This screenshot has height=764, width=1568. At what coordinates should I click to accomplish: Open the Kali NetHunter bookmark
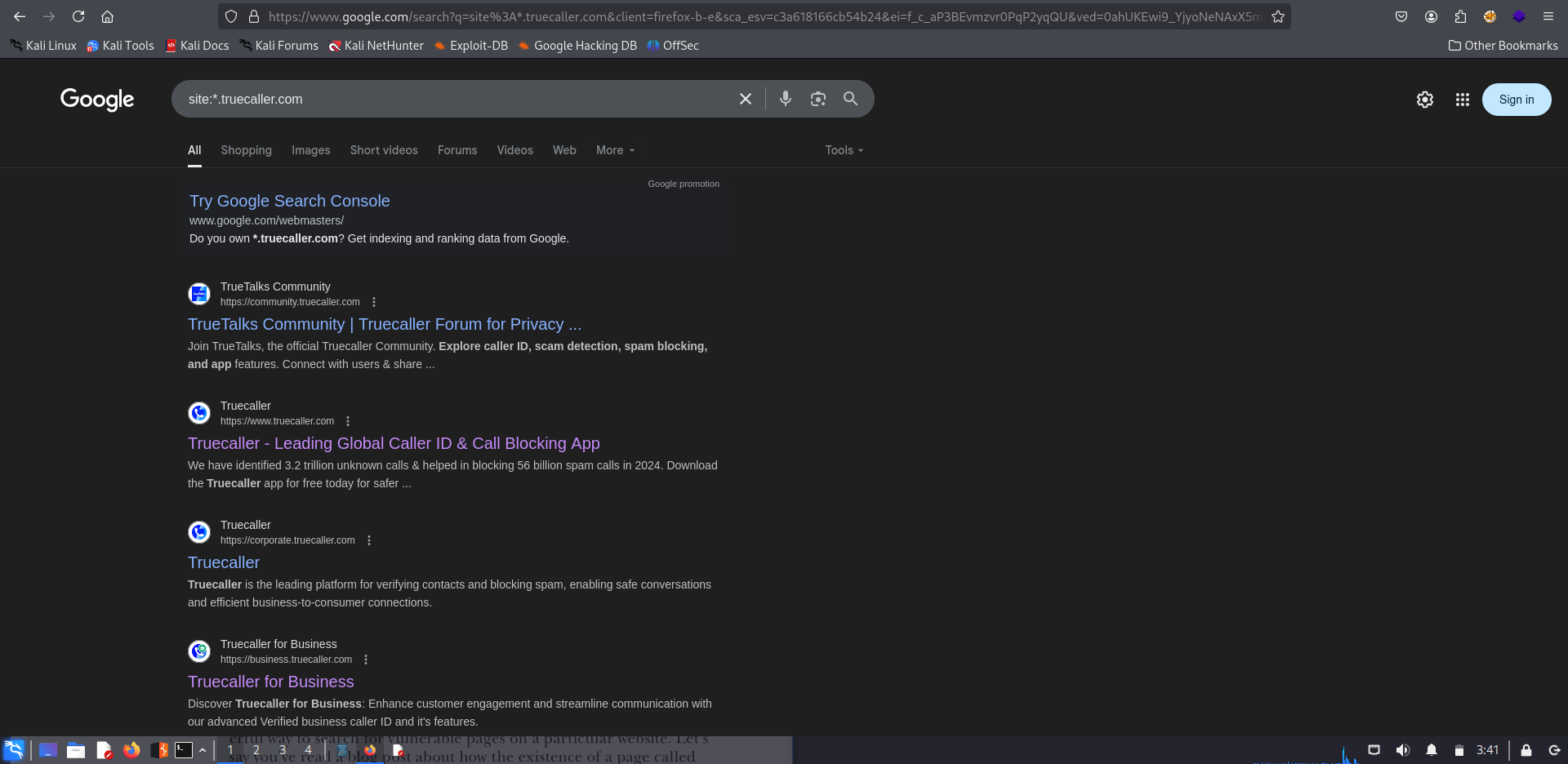376,46
